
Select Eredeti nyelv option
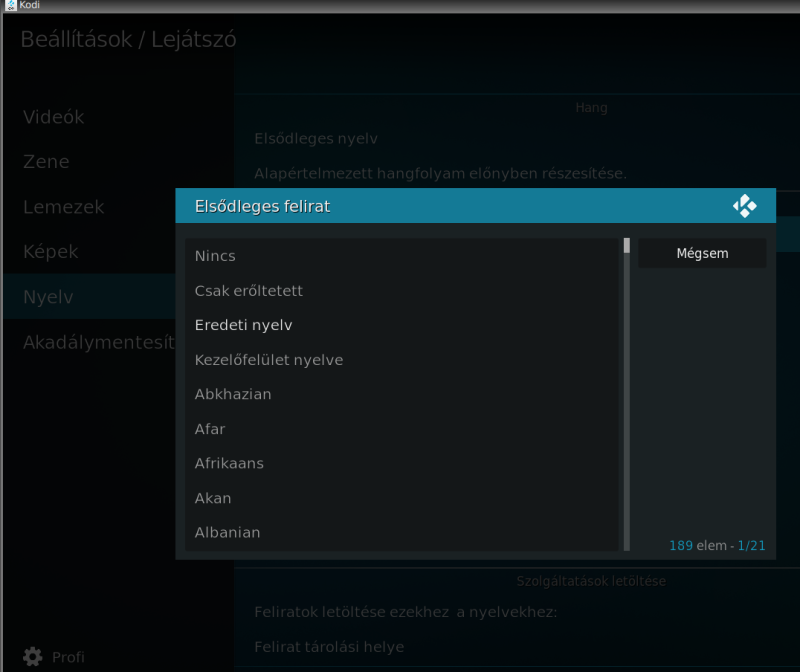pos(402,325)
